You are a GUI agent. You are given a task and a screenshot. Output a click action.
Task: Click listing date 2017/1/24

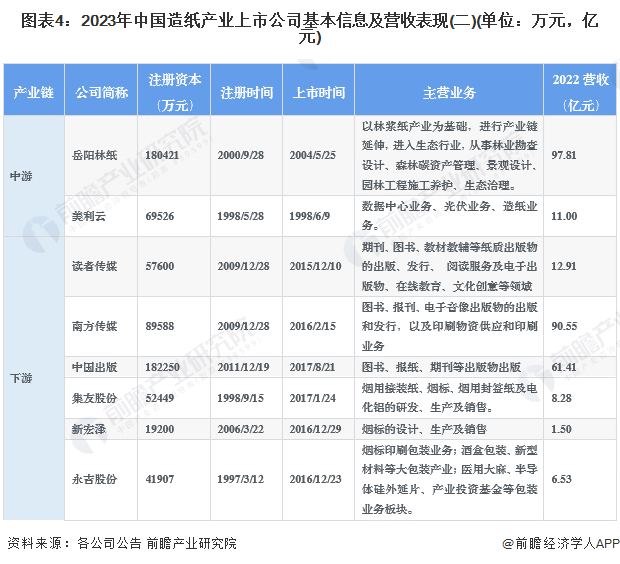(x=312, y=398)
